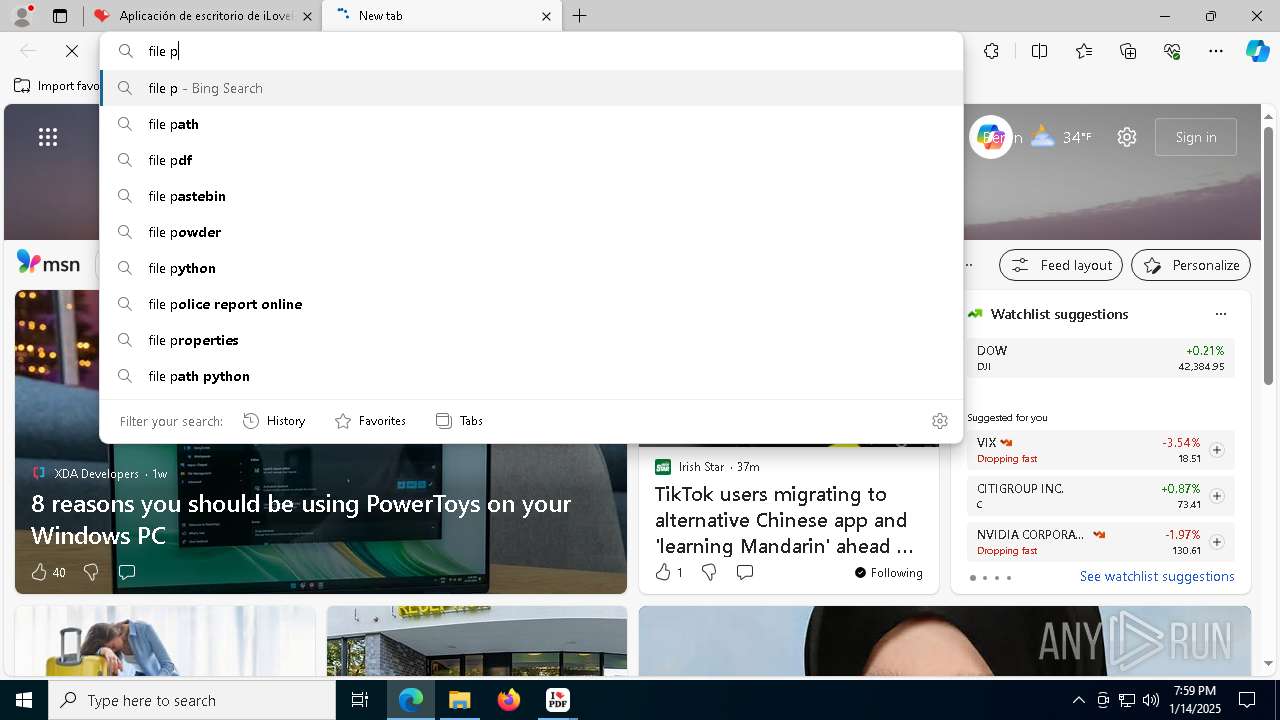The image size is (1280, 720).
Task: Open the Collections toolbar icon
Action: tap(1128, 51)
